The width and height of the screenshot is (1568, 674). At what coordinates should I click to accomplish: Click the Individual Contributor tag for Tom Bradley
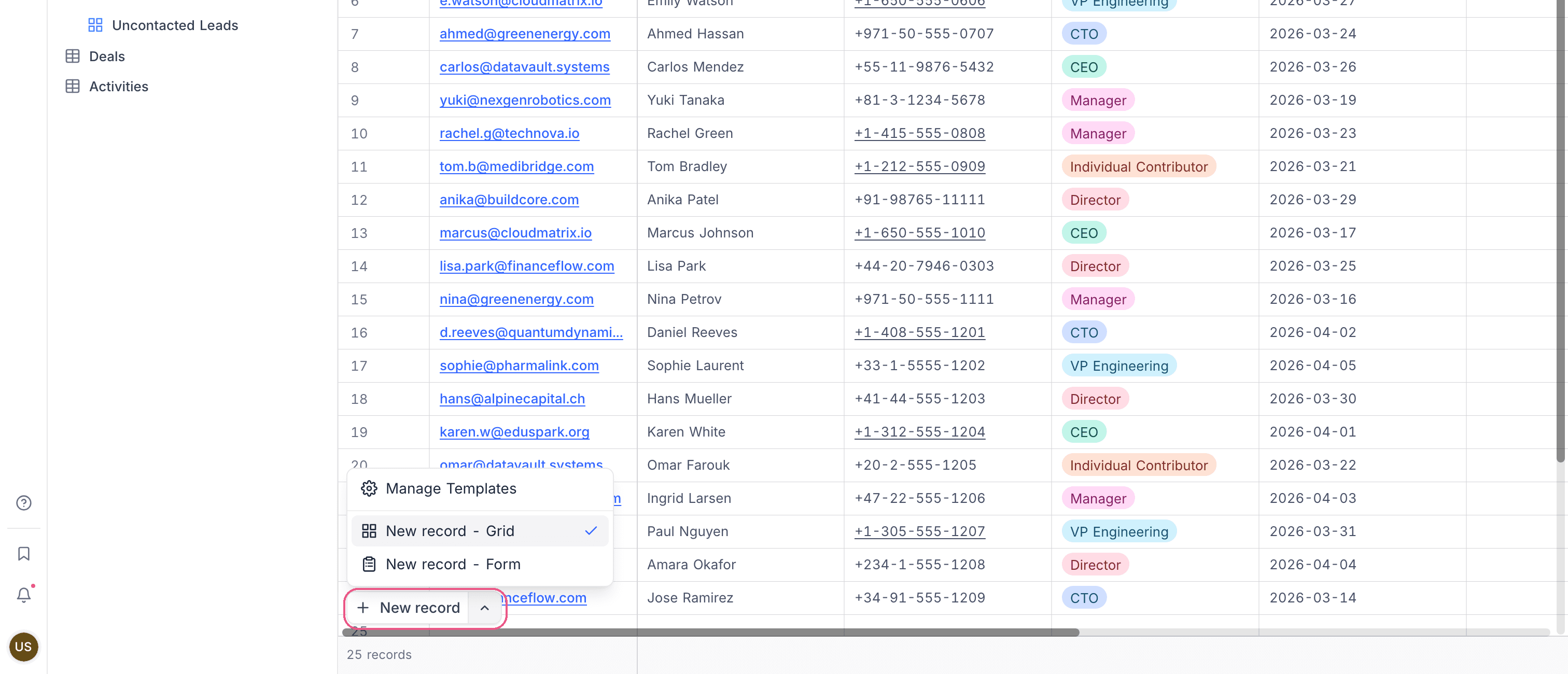pyautogui.click(x=1138, y=166)
